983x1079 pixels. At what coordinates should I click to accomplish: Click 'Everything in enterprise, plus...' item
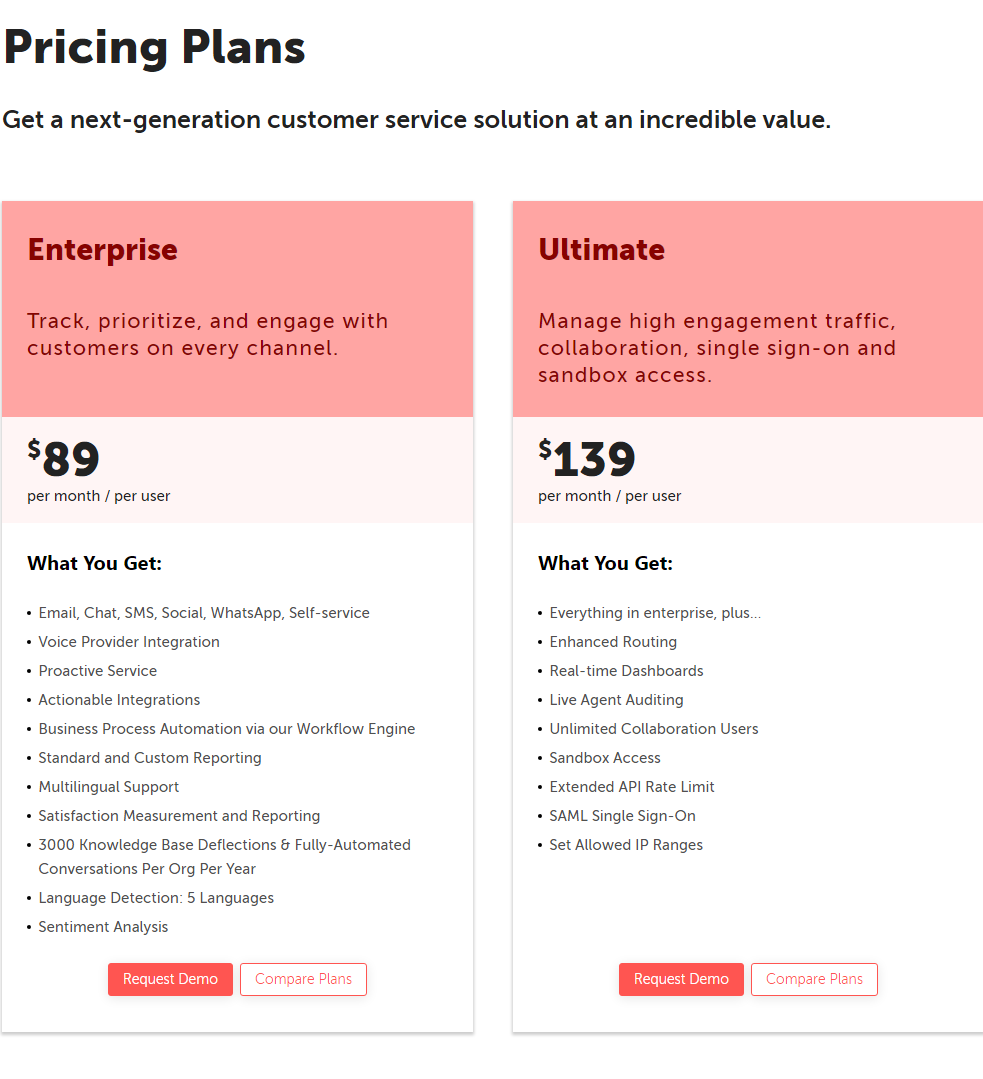655,612
